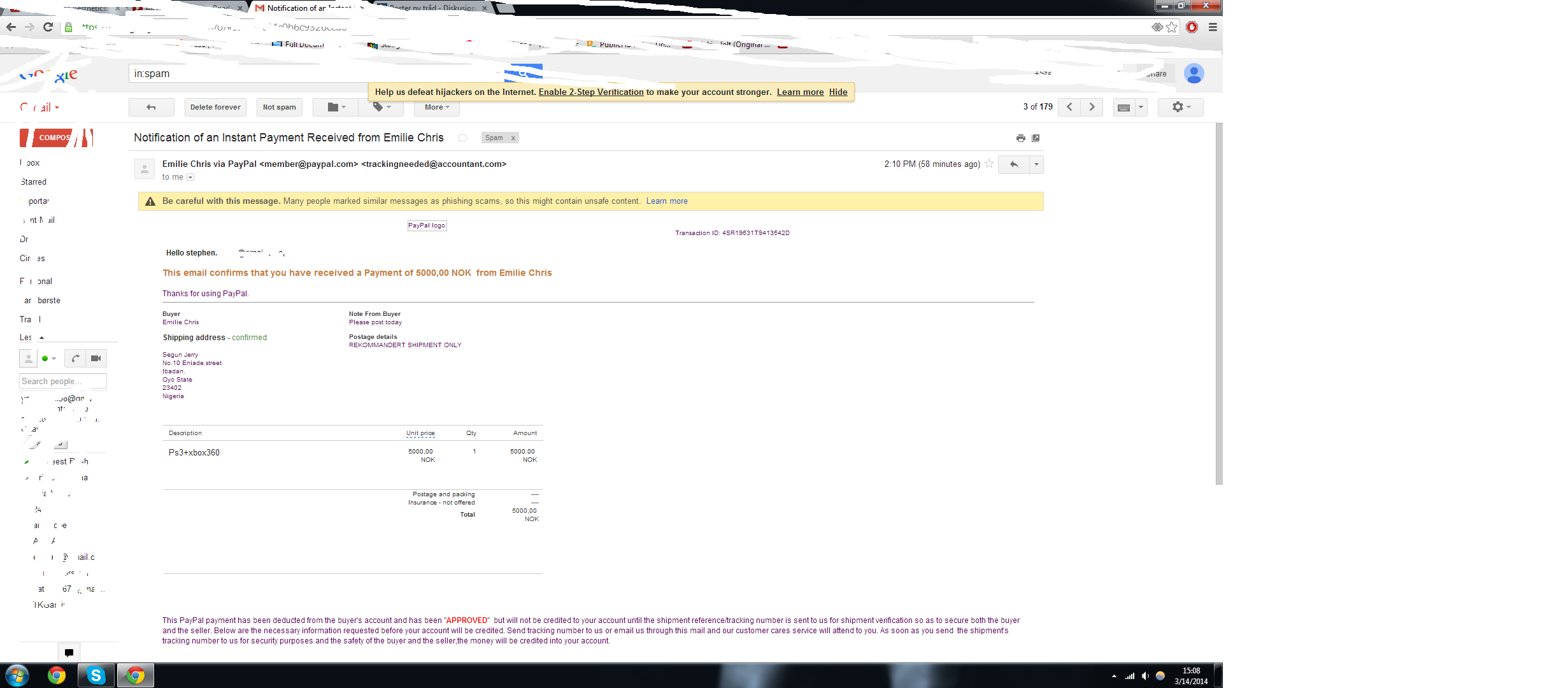Click the taskbar clock showing 15:08

tap(1191, 676)
